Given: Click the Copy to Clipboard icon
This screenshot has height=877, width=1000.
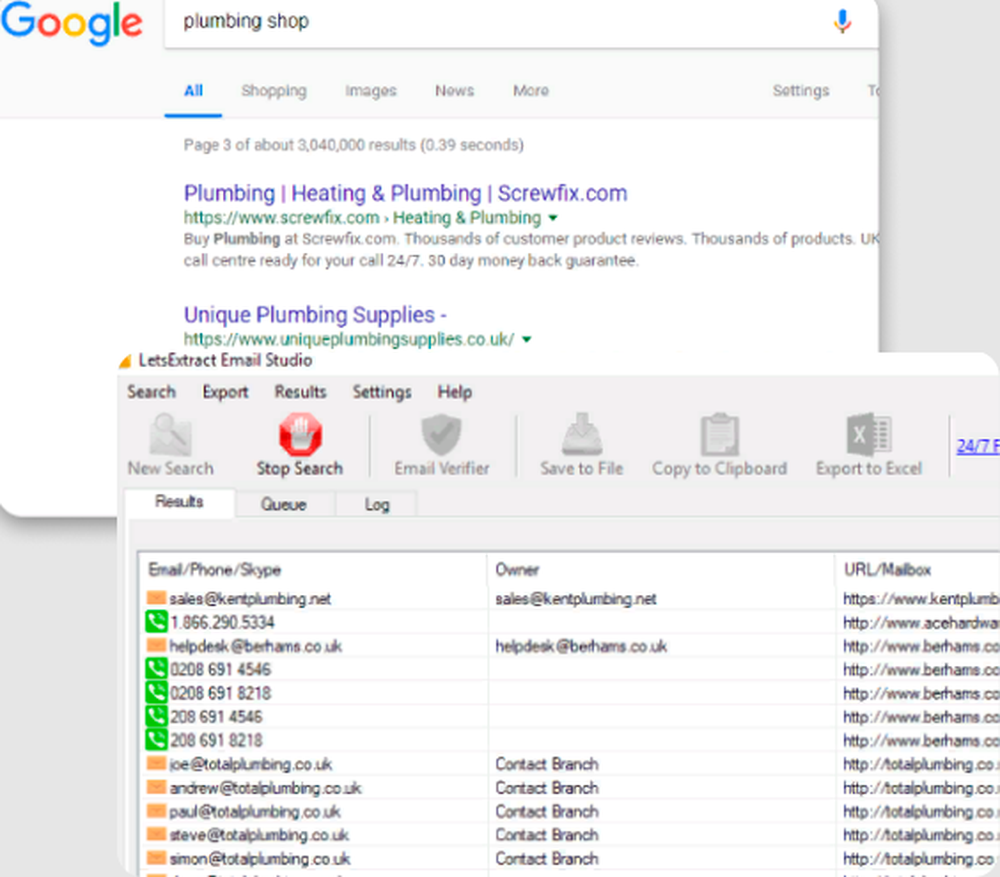Looking at the screenshot, I should 719,434.
